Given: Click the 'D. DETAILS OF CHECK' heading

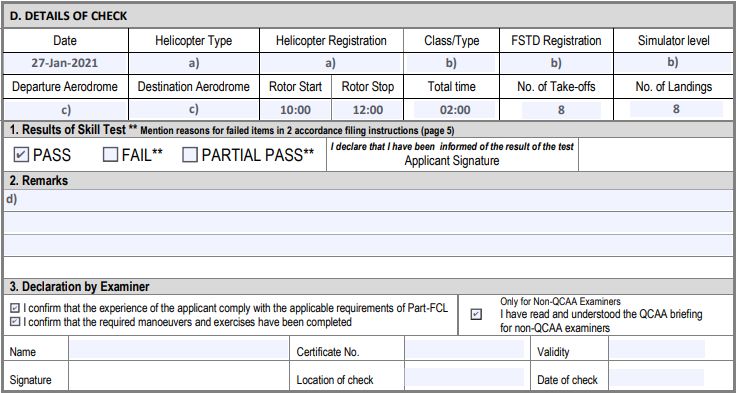Looking at the screenshot, I should pos(69,16).
